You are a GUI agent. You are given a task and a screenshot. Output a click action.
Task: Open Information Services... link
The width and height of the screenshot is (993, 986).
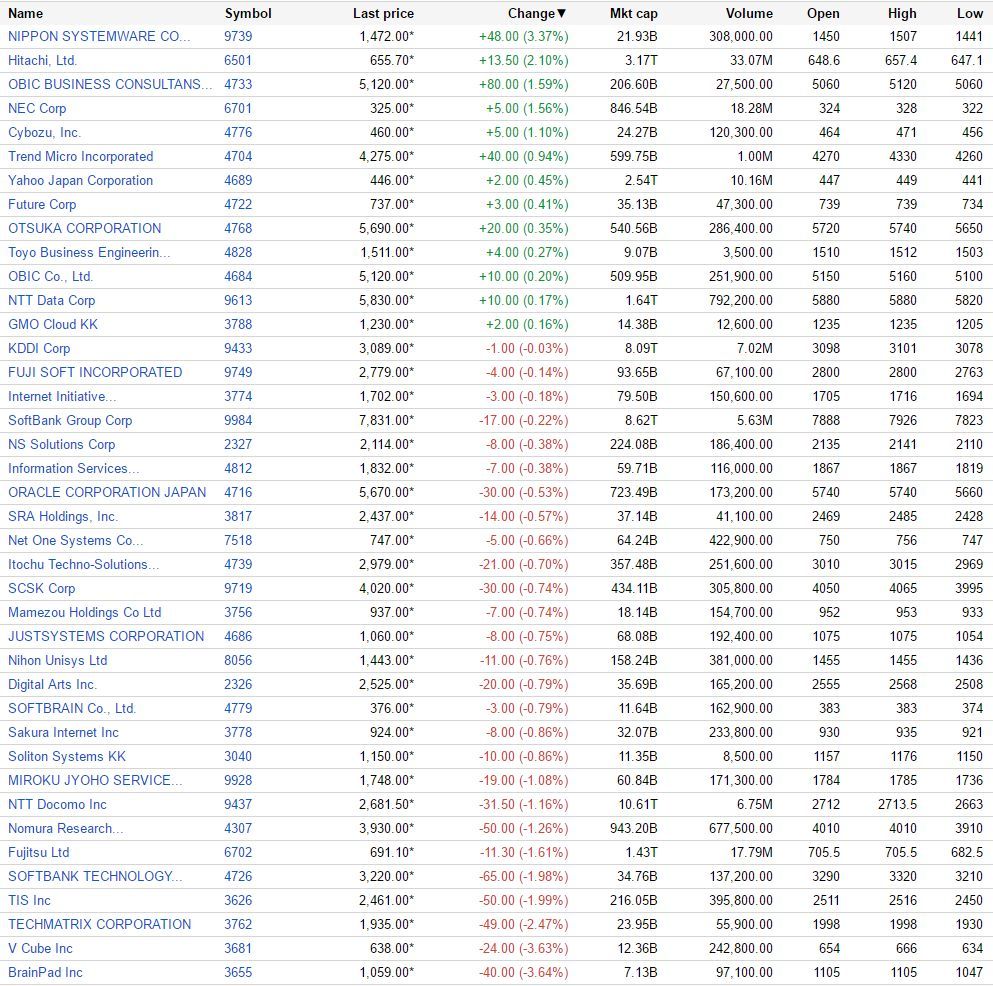coord(73,469)
